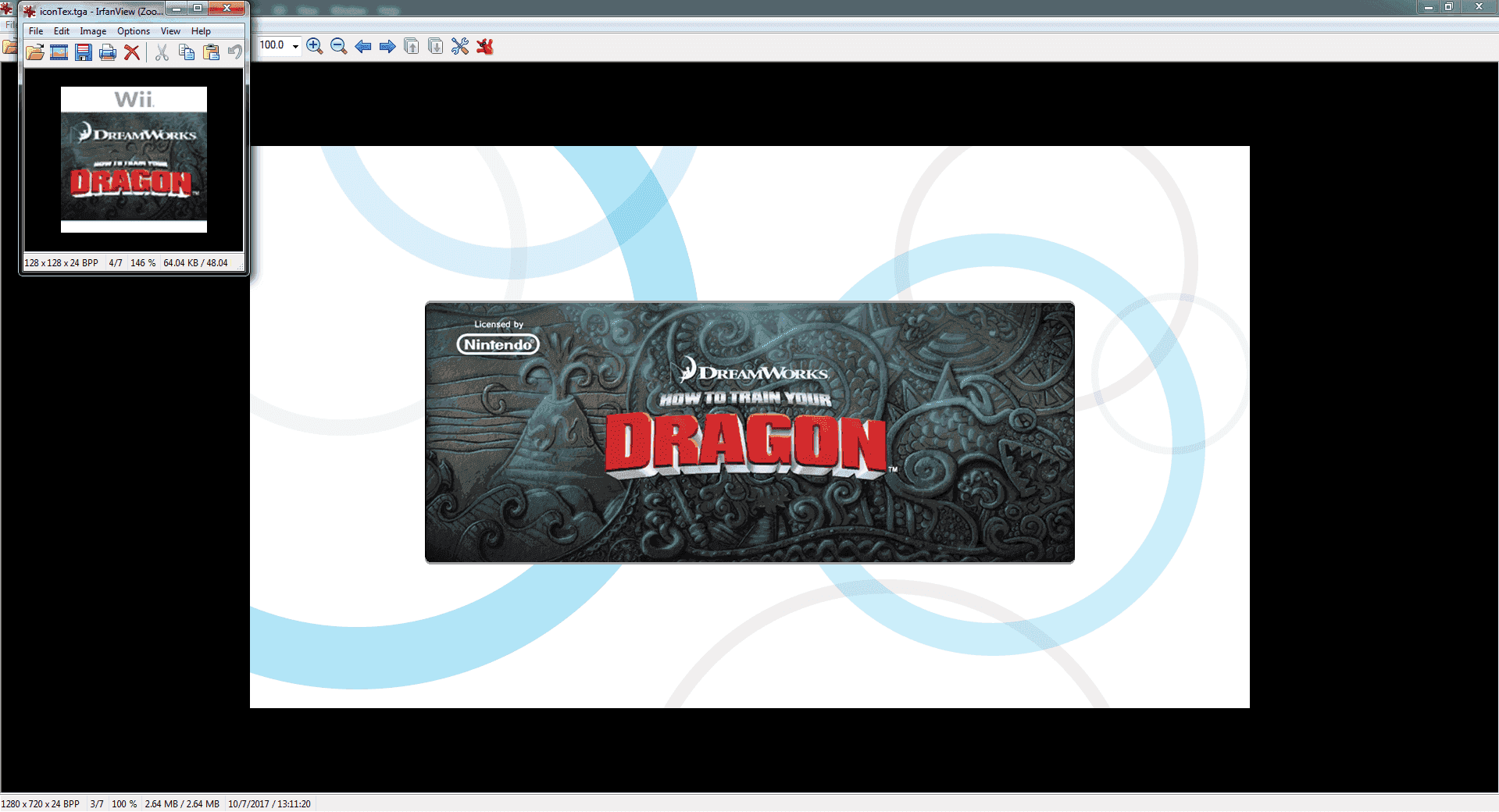Open the Image menu in iconTex window
Screen dimensions: 1499x812
click(93, 31)
